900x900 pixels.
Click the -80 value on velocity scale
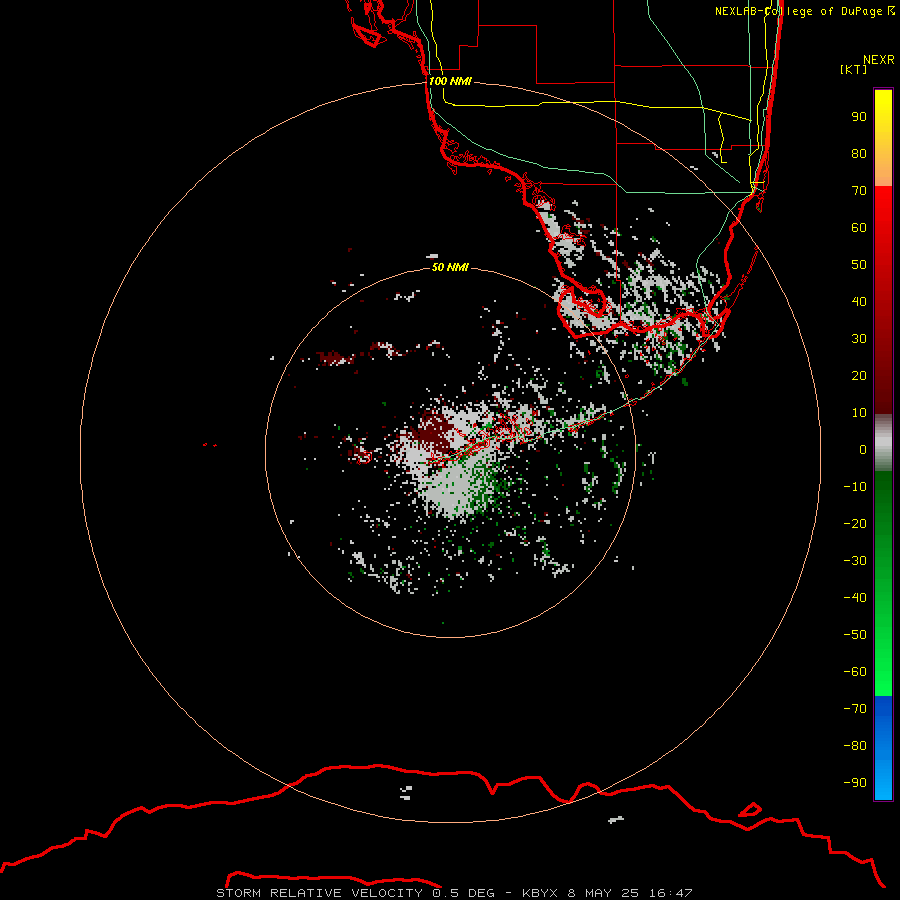pos(855,746)
